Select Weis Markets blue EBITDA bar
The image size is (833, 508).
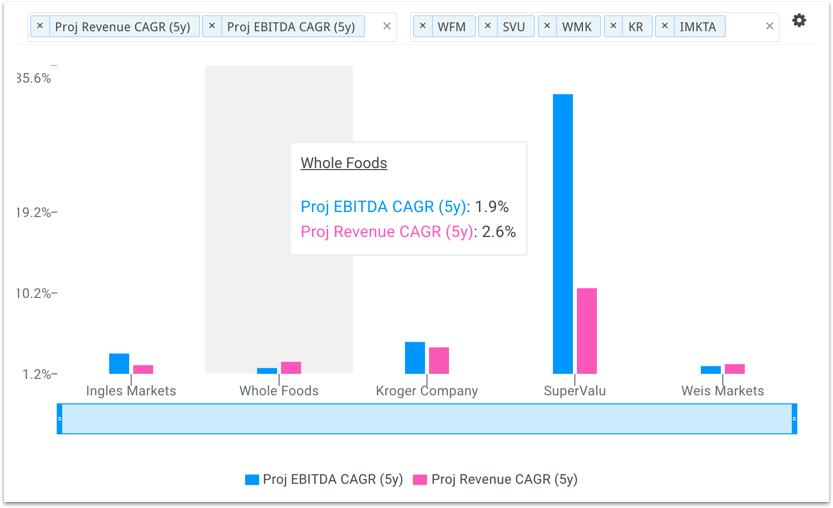pyautogui.click(x=711, y=370)
